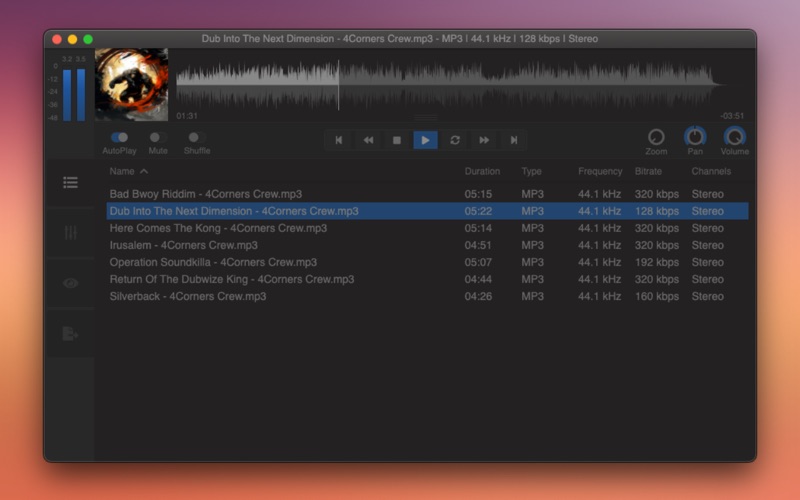Click MP3 type in Operation Soundkilla row
The height and width of the screenshot is (500, 800).
click(532, 262)
